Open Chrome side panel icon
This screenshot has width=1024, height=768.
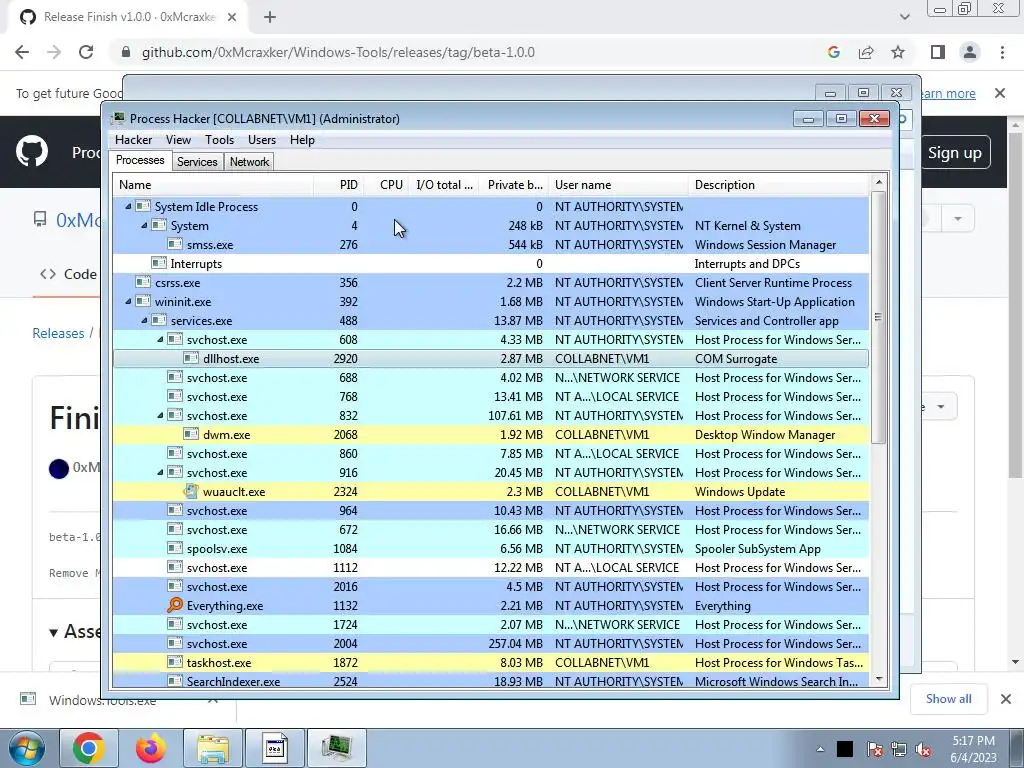tap(938, 52)
